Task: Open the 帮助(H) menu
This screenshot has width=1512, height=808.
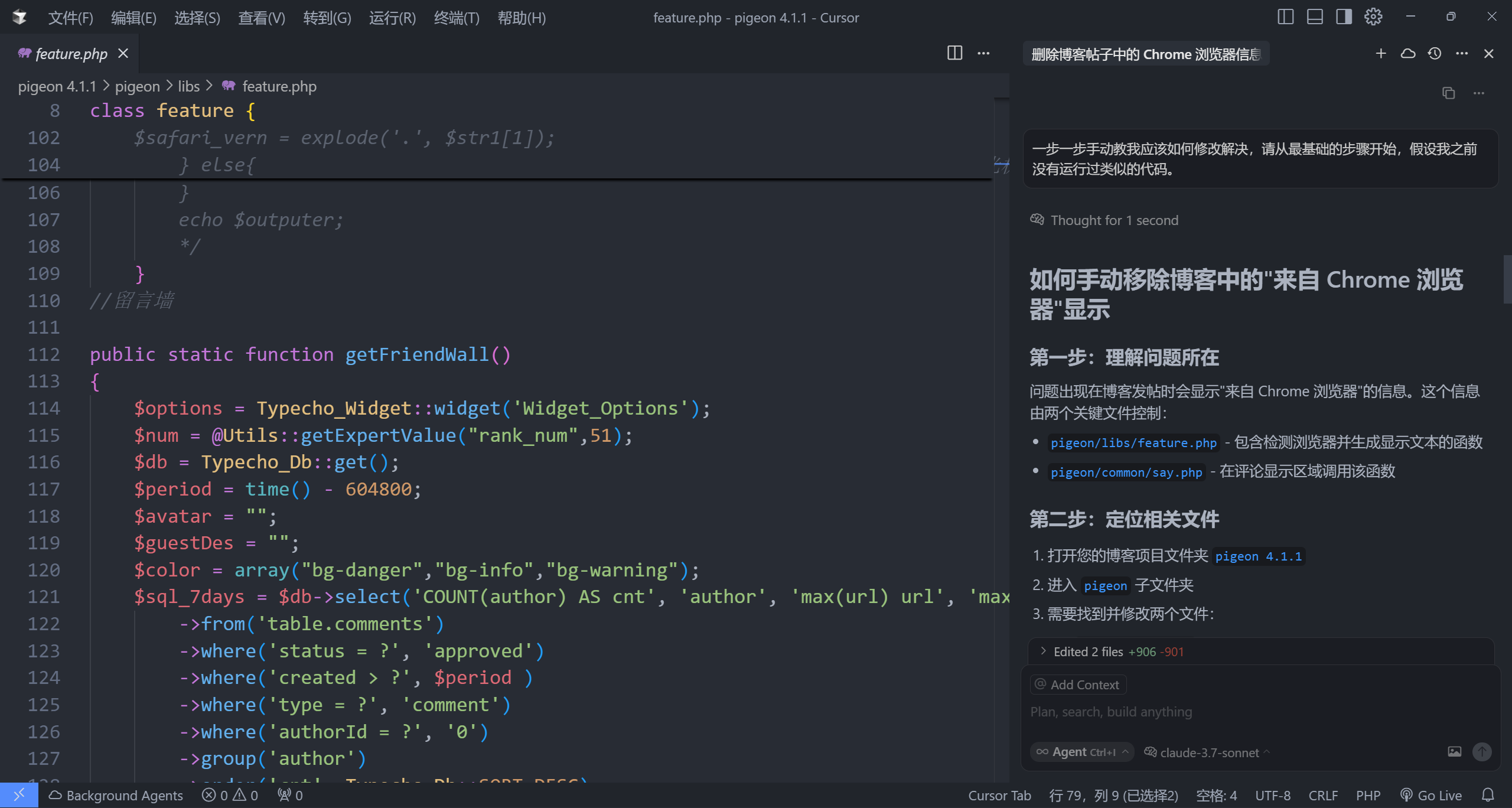Action: 522,18
